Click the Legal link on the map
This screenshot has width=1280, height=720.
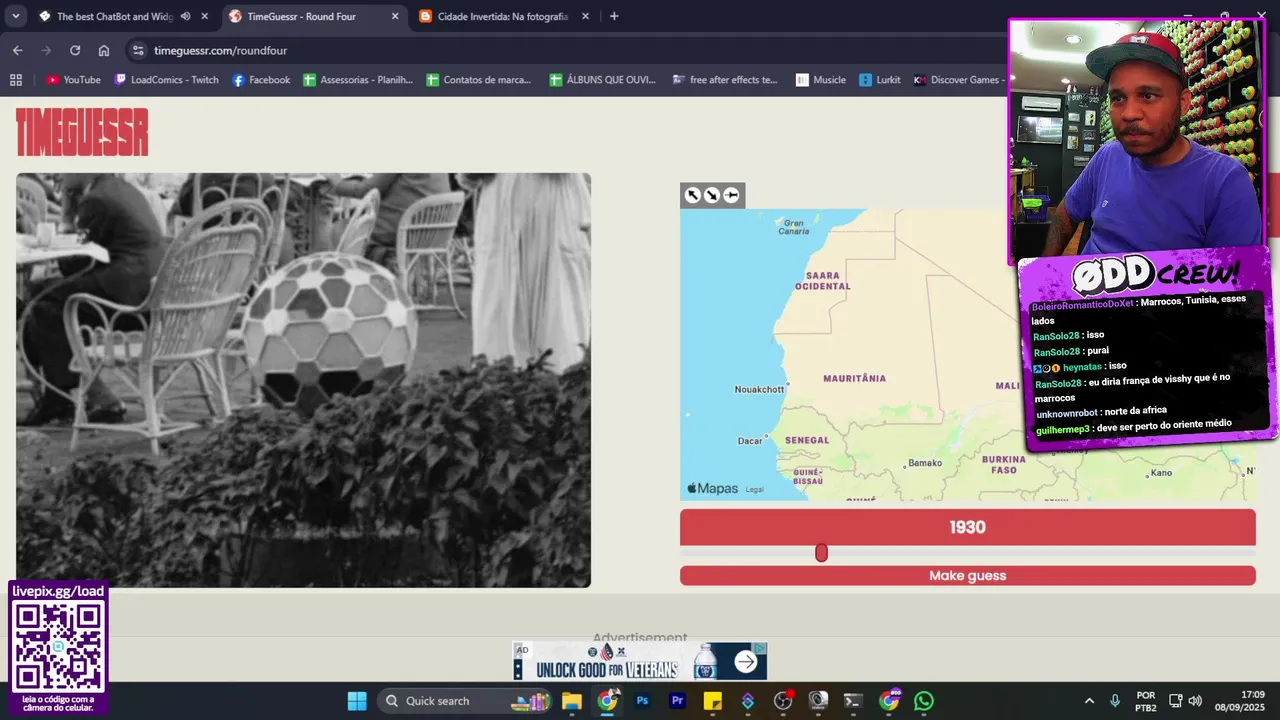pyautogui.click(x=755, y=490)
